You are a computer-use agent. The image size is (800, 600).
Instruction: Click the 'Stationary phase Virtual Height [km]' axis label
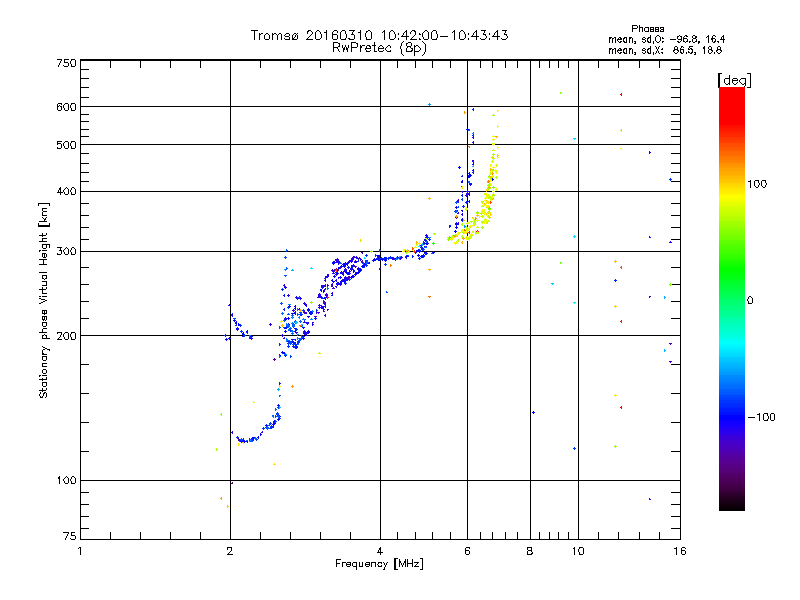pyautogui.click(x=44, y=300)
